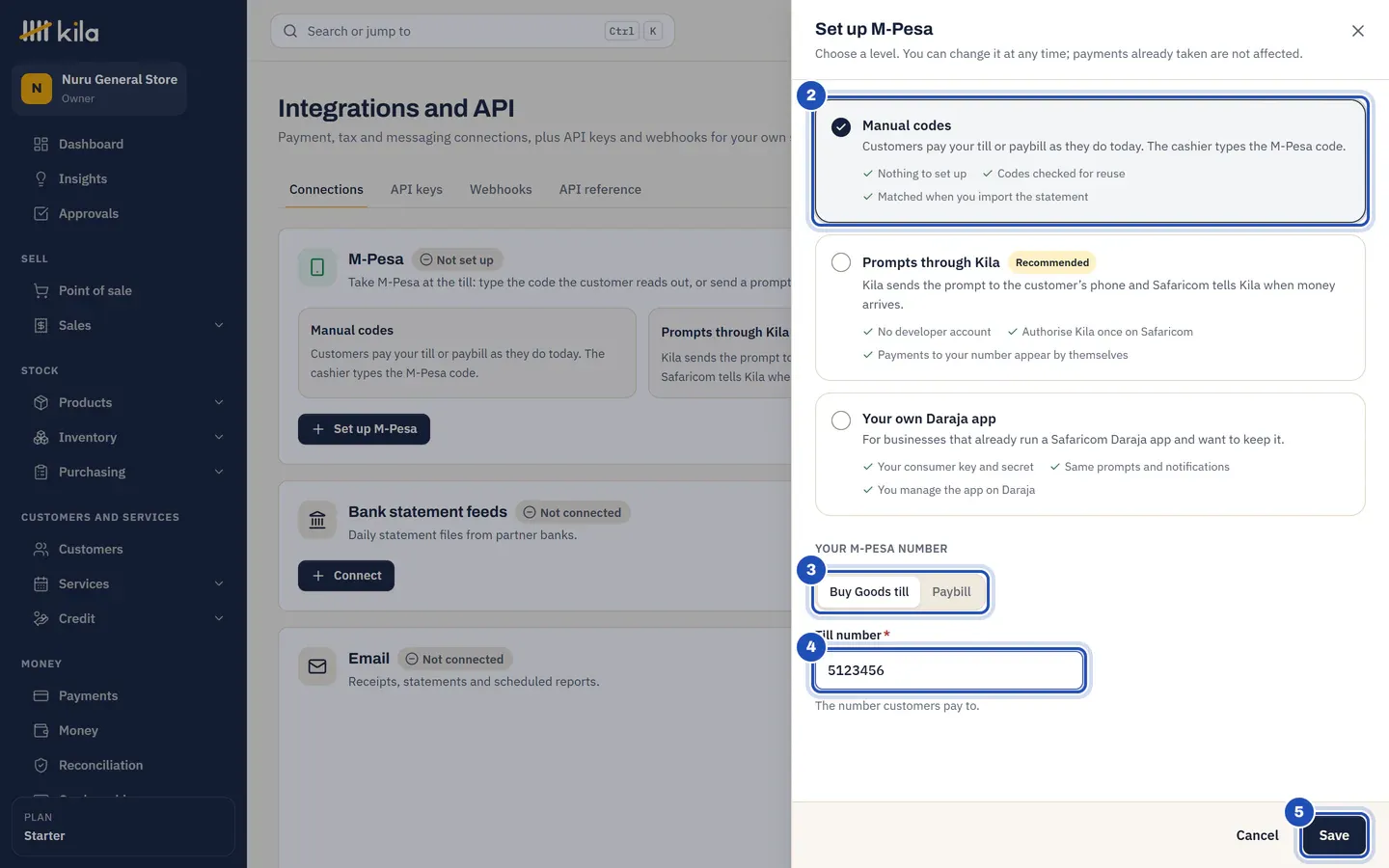
Task: Click the Services calendar icon
Action: pos(41,584)
